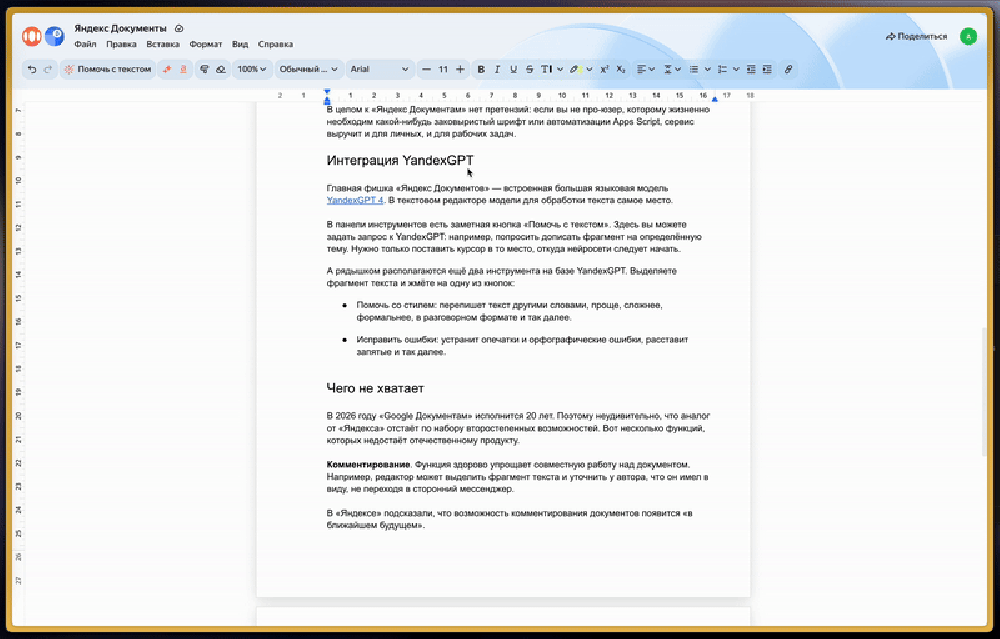Click the orange Yandex 360 logo icon
1000x639 pixels.
31,36
